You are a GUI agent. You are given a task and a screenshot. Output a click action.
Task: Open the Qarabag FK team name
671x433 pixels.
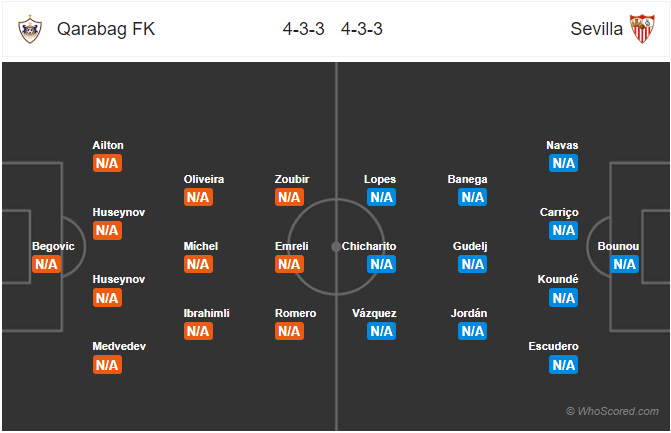106,29
